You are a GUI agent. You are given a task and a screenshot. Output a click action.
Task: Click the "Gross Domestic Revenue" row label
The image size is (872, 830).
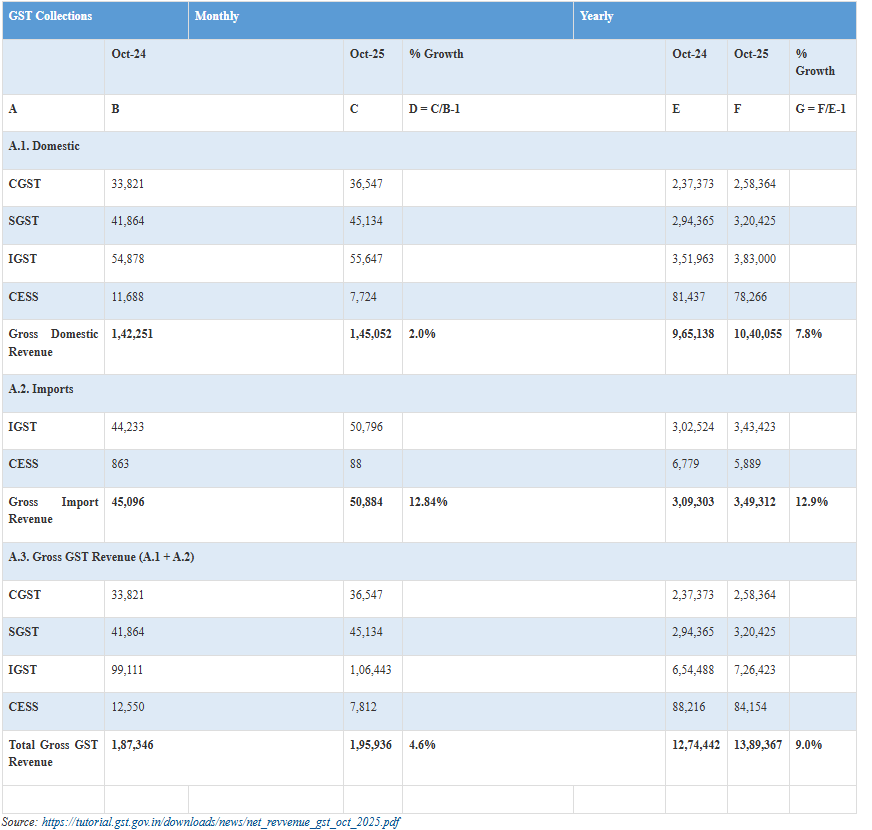53,343
